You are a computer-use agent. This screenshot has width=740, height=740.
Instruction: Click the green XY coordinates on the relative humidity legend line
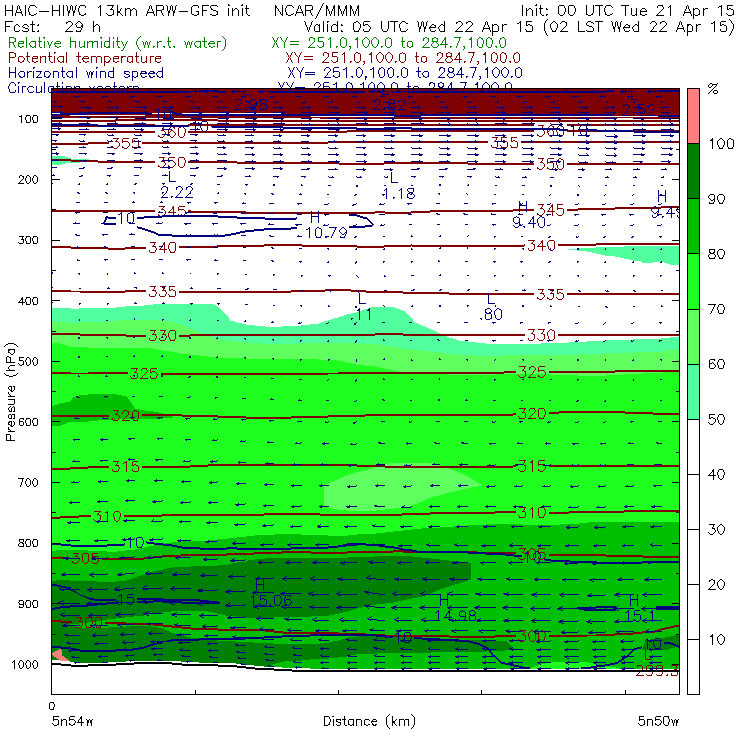(389, 43)
